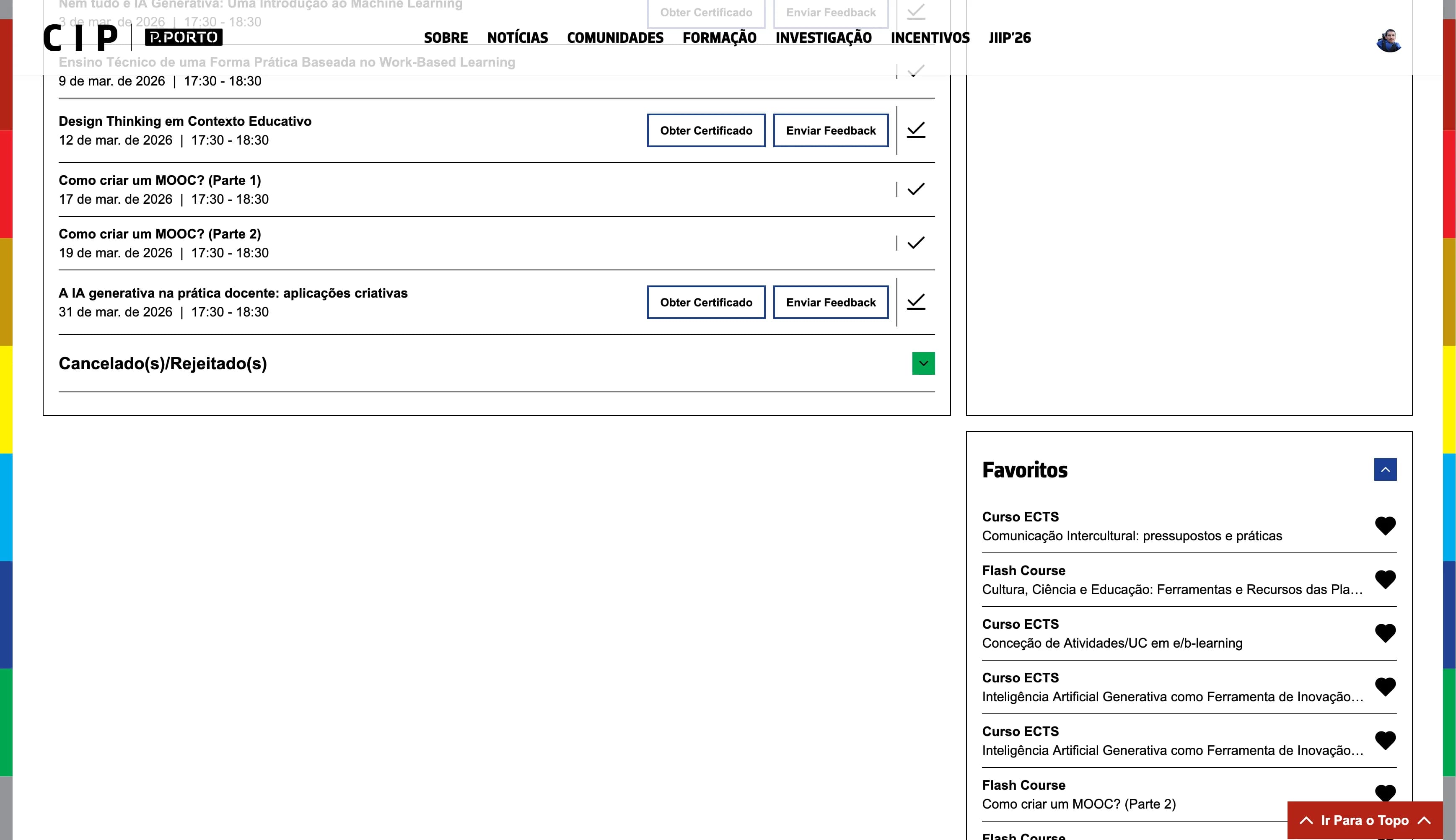Get certificate for Design Thinking em Contexto Educativo
Screen dimensions: 1456x840
(706, 130)
